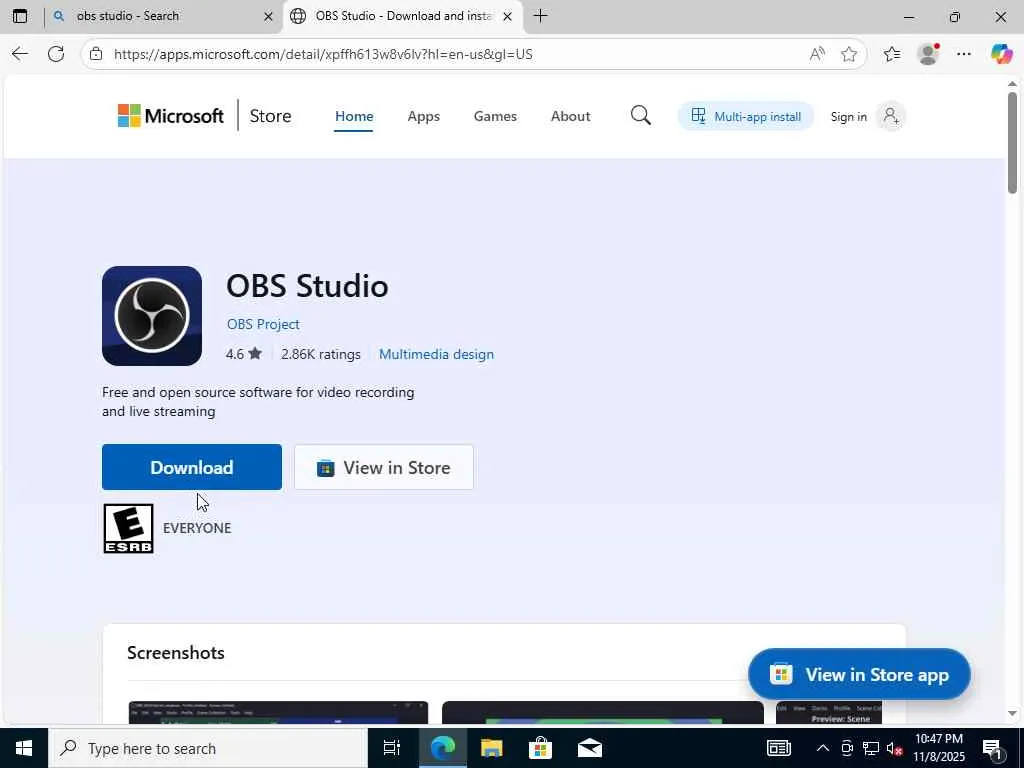This screenshot has width=1024, height=768.
Task: Open the Preview: Scene screenshot thumbnail
Action: click(829, 712)
